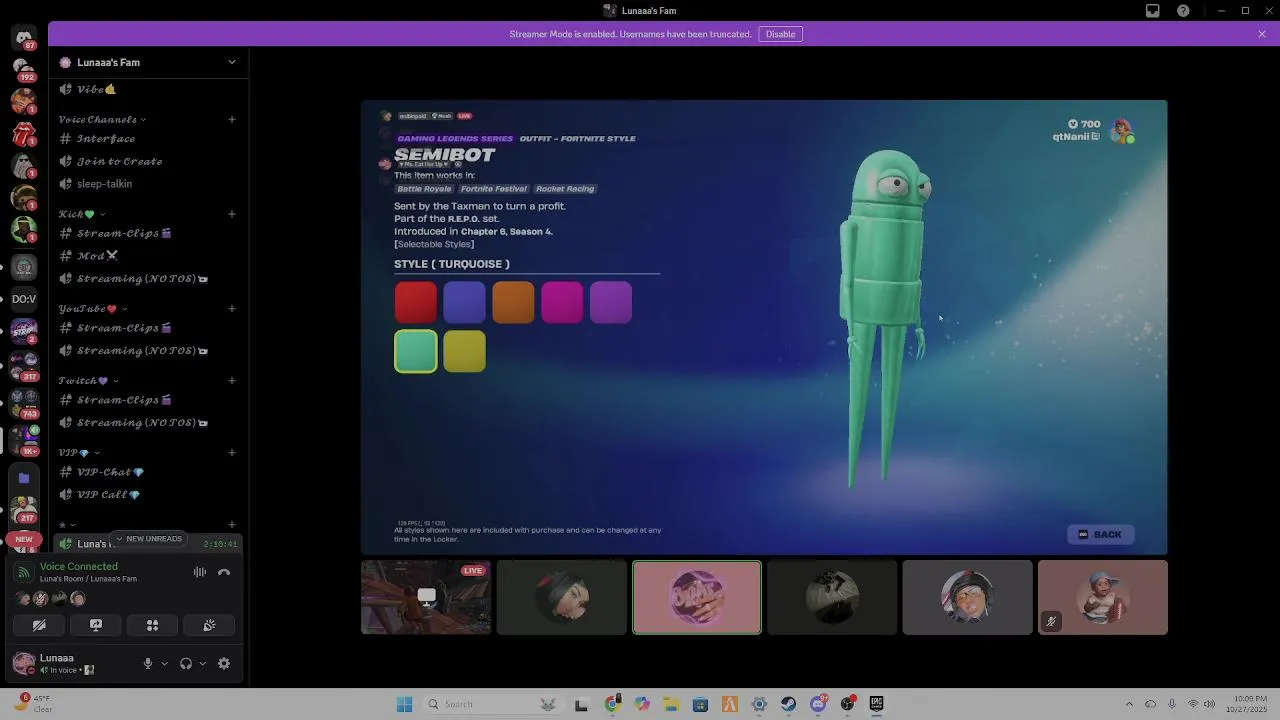Jump to NEW UNREADS in channel list
The width and height of the screenshot is (1280, 720).
tap(149, 539)
